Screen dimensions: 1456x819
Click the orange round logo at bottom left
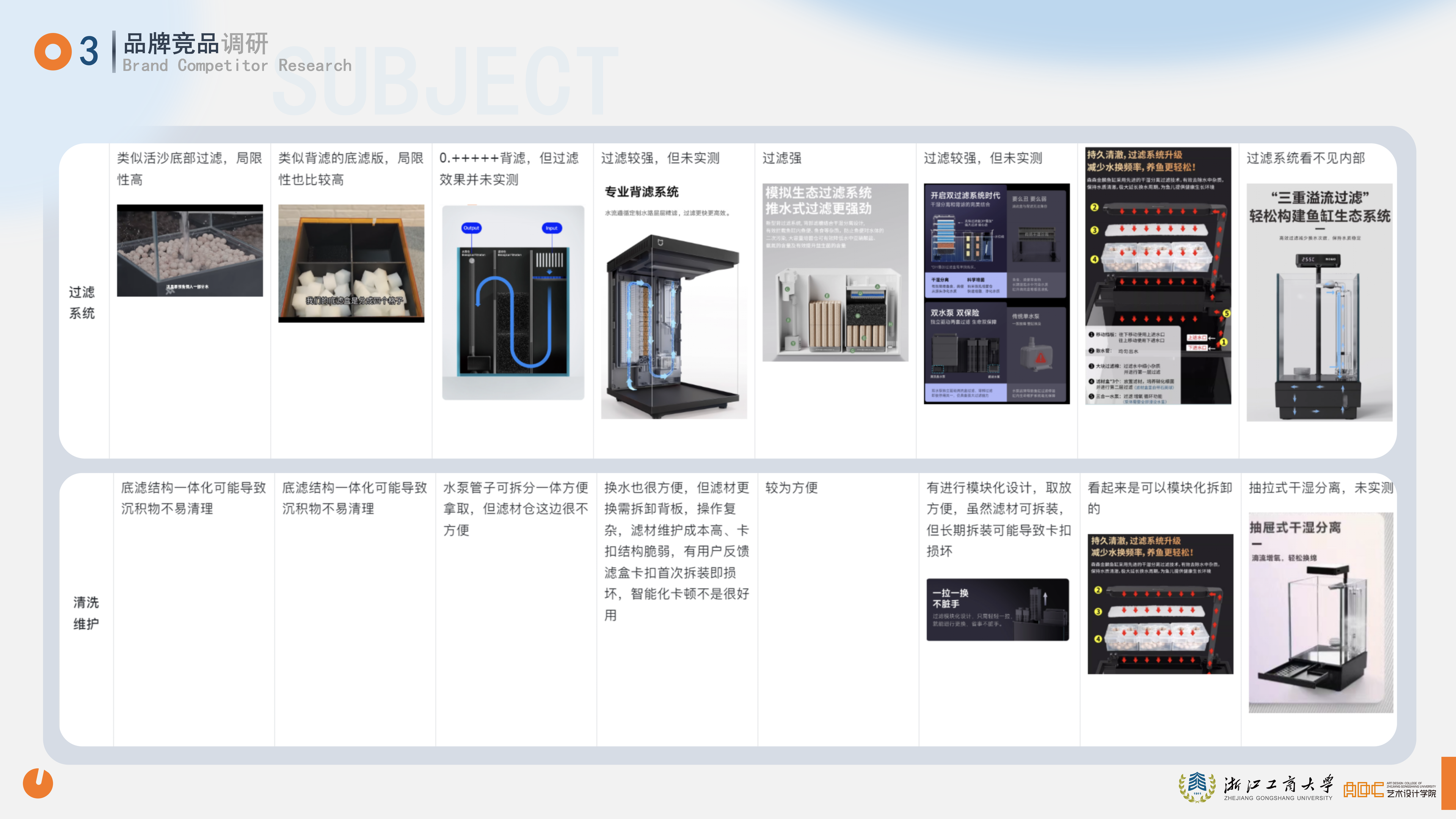(x=38, y=783)
